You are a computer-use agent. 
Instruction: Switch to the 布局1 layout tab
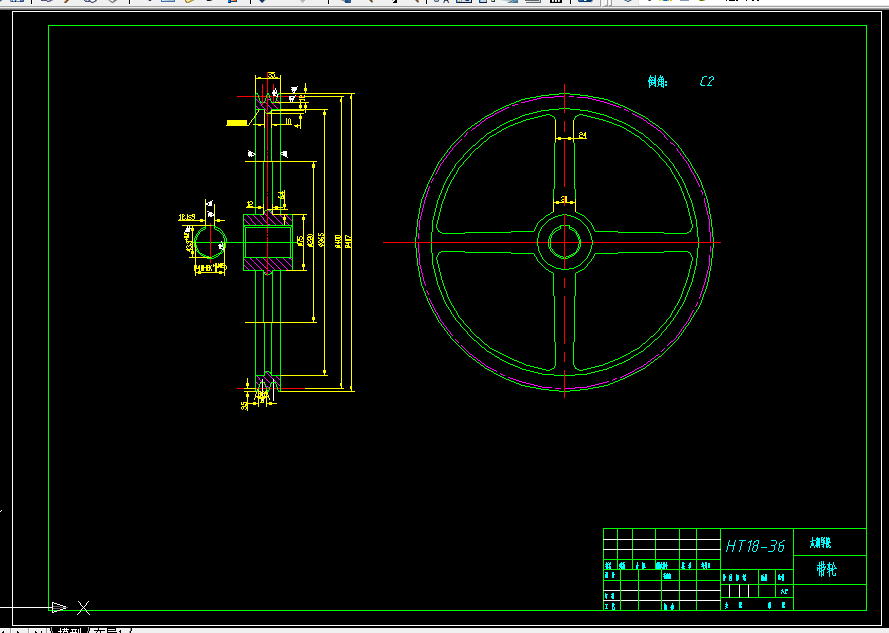pos(110,630)
